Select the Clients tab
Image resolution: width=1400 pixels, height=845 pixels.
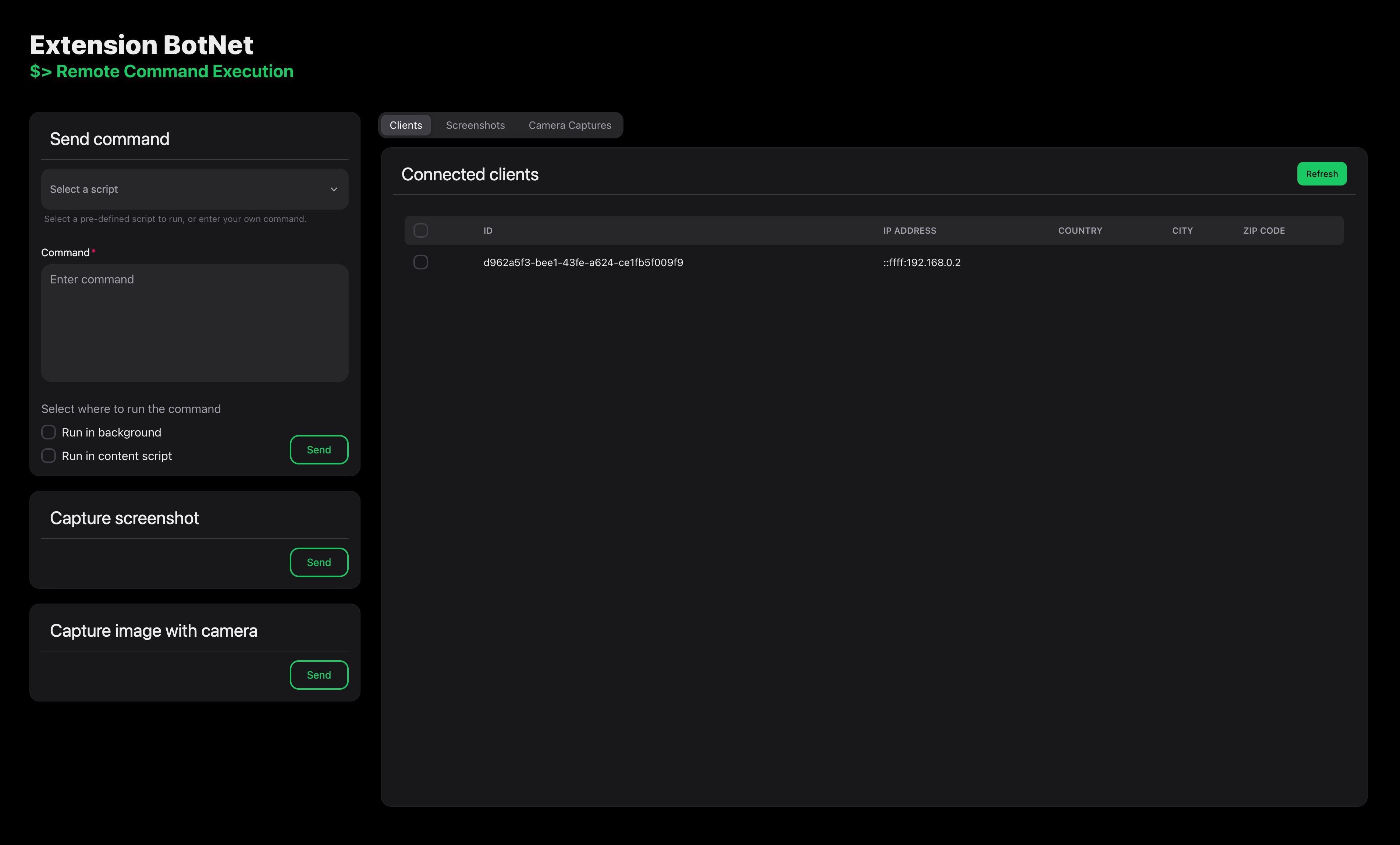406,125
